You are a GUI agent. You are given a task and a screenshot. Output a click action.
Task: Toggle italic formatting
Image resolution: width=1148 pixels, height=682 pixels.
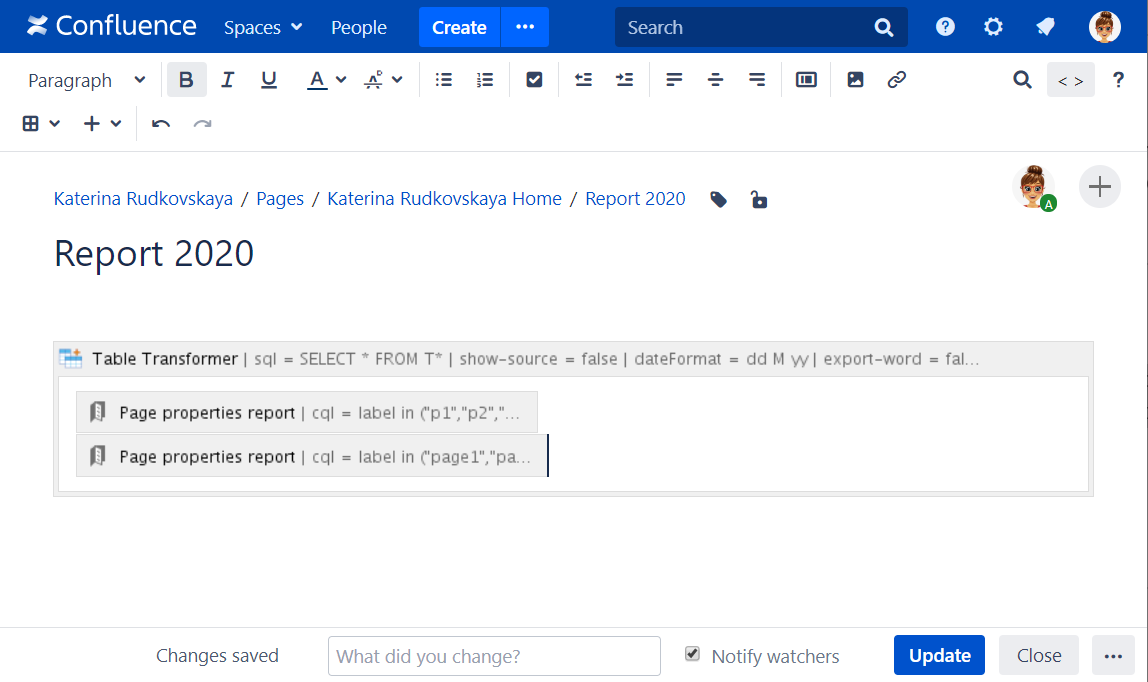228,80
